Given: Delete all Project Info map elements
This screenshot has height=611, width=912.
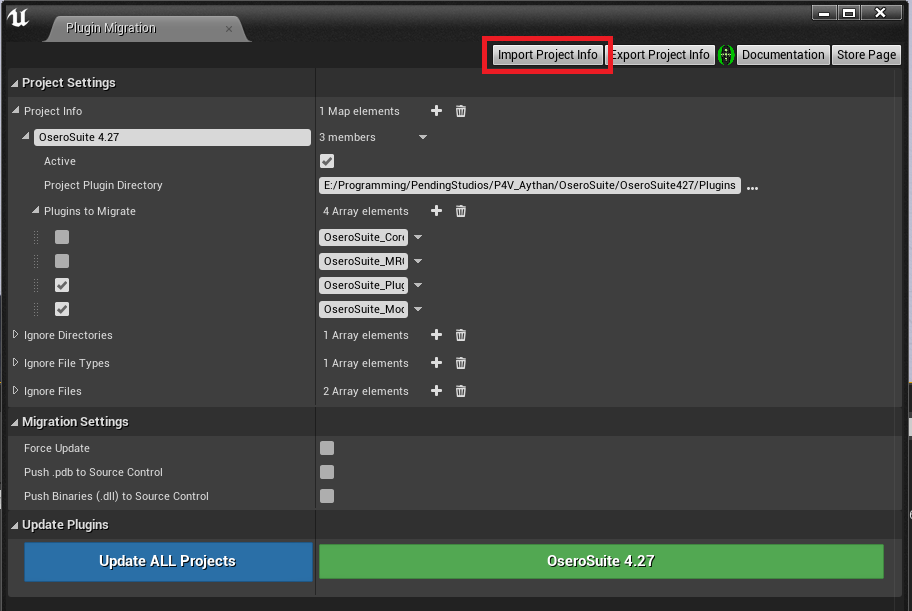Looking at the screenshot, I should click(461, 111).
